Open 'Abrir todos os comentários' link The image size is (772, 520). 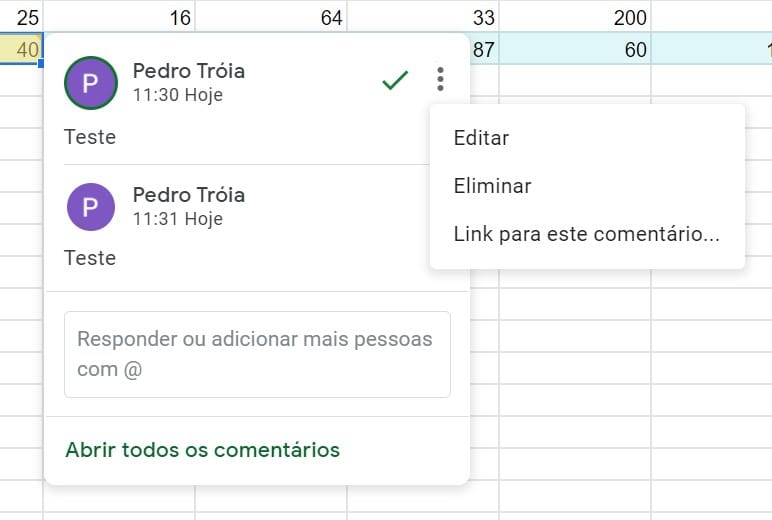[x=202, y=450]
